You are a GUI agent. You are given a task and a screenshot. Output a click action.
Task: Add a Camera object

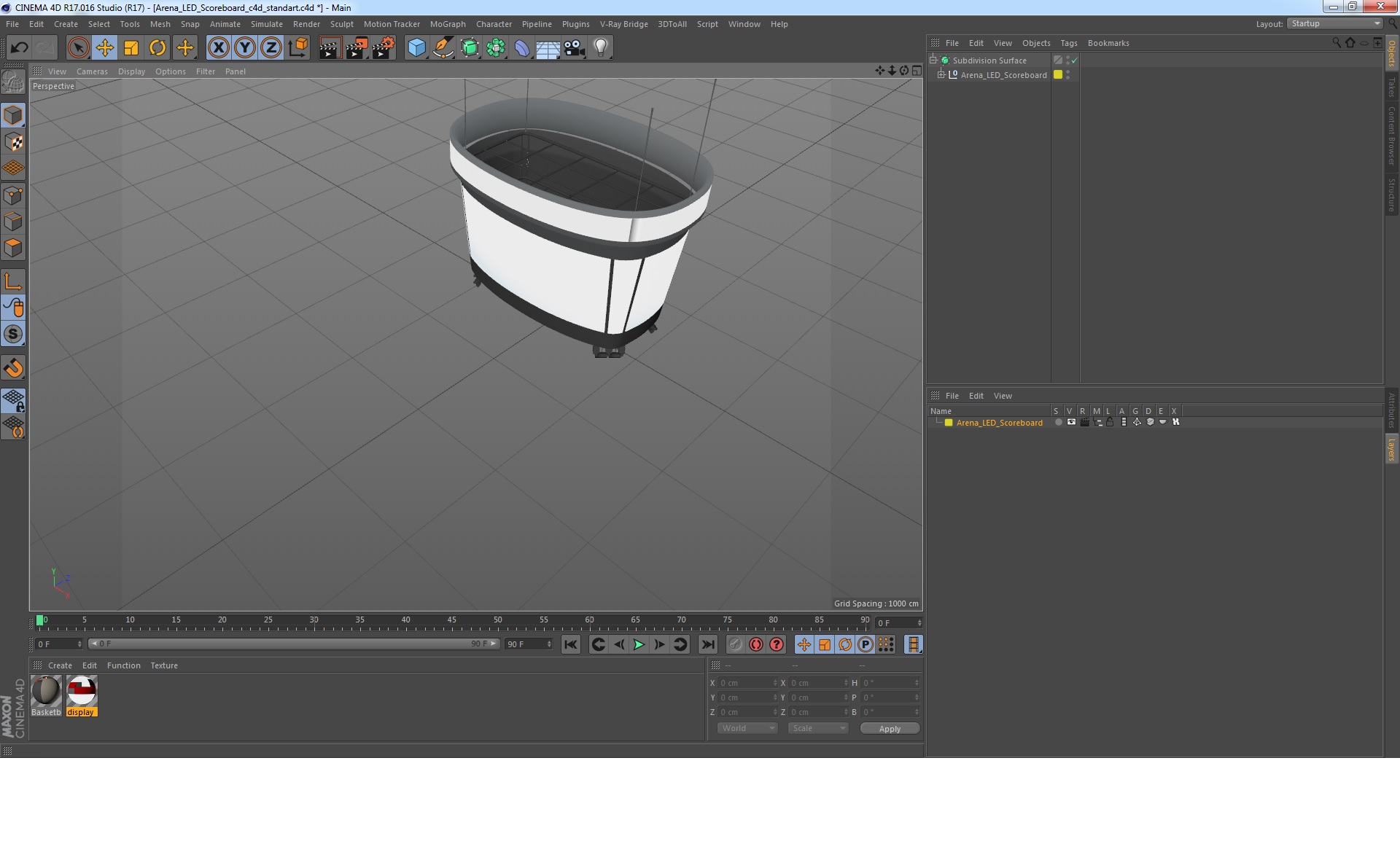point(574,48)
